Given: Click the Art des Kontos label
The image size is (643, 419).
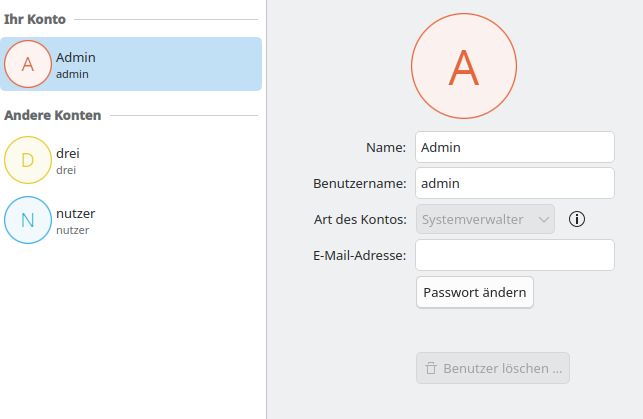Looking at the screenshot, I should click(360, 219).
